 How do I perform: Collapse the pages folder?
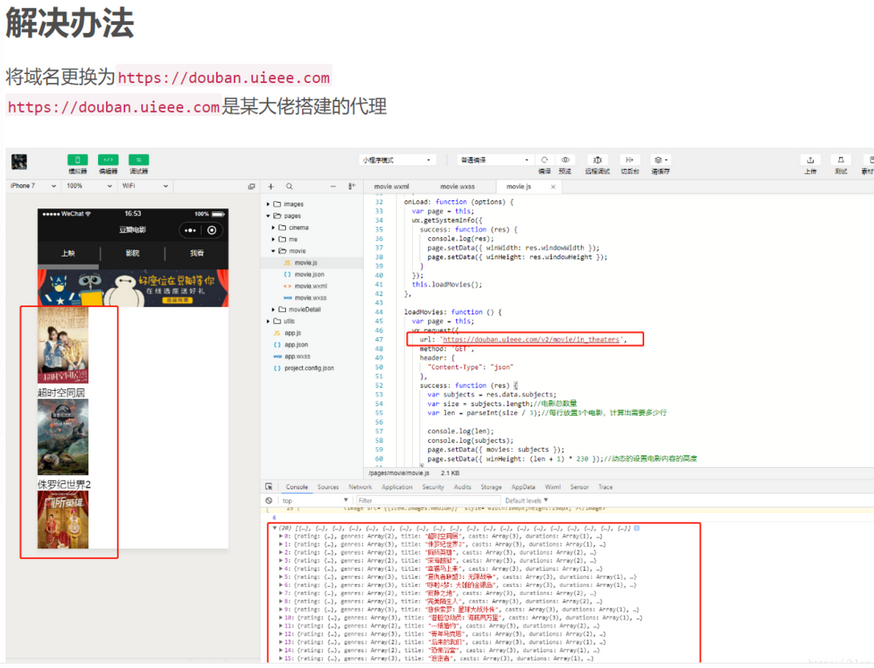pos(268,216)
